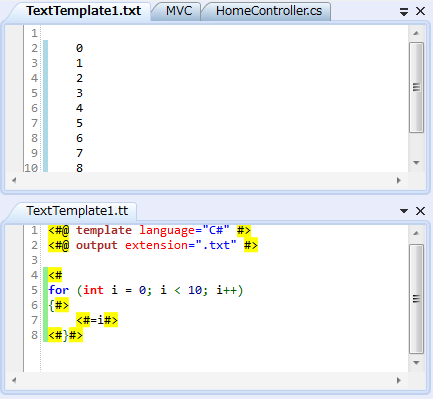433x399 pixels.
Task: Click the opening <# tag on line 4
Action: coord(55,275)
